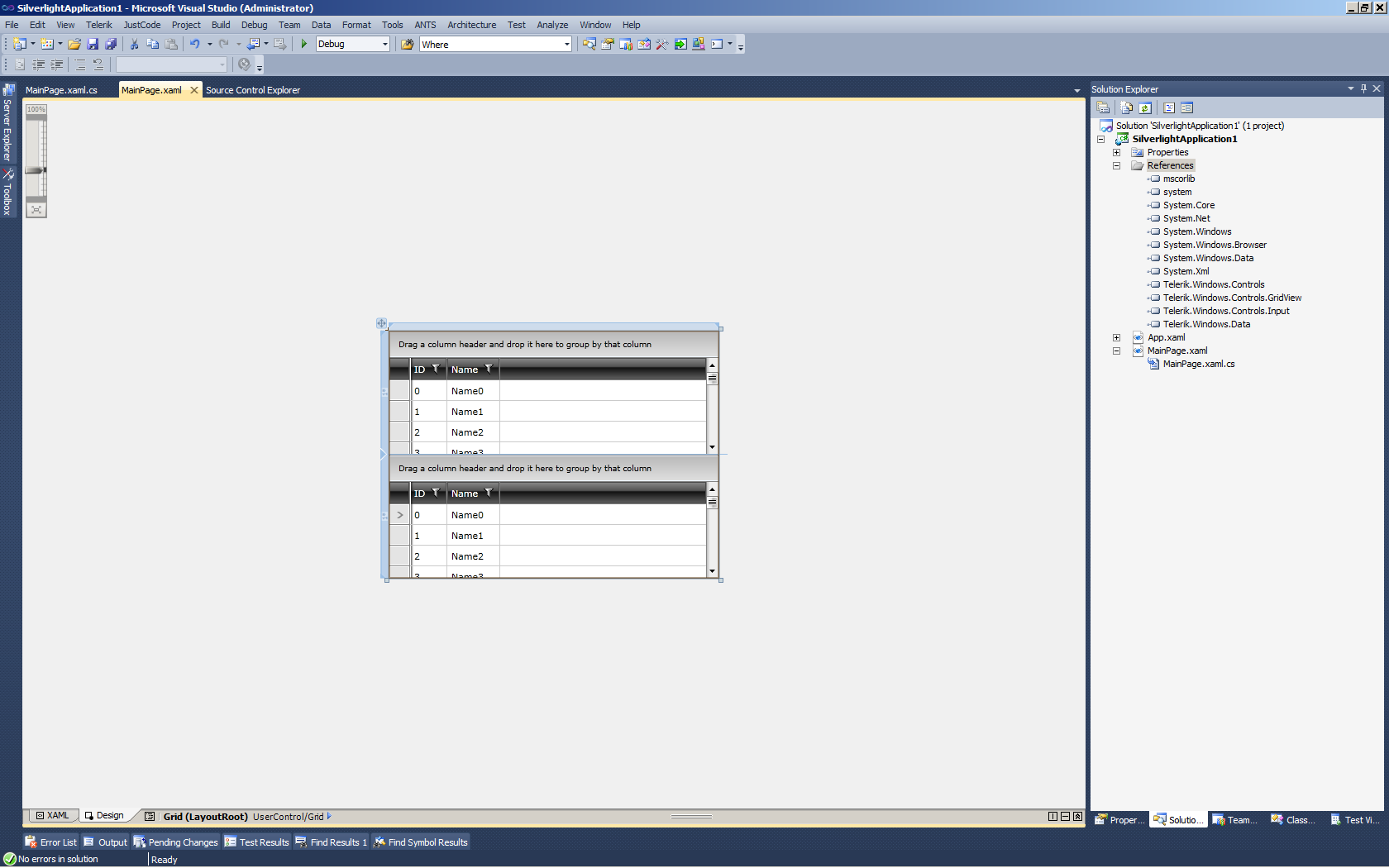This screenshot has height=868, width=1389.
Task: Open the active documents list dropdown
Action: click(x=1076, y=90)
